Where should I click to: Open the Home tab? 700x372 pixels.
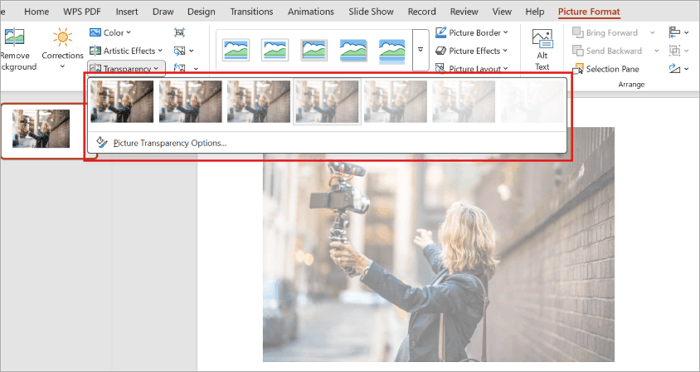click(37, 12)
